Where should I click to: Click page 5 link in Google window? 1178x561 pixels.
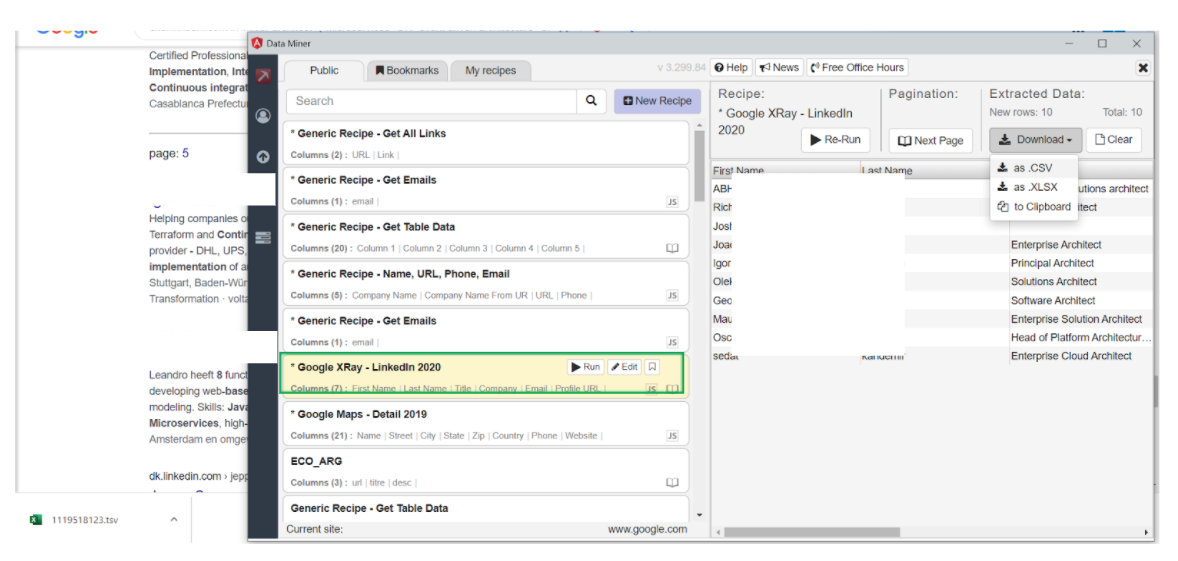coord(186,153)
